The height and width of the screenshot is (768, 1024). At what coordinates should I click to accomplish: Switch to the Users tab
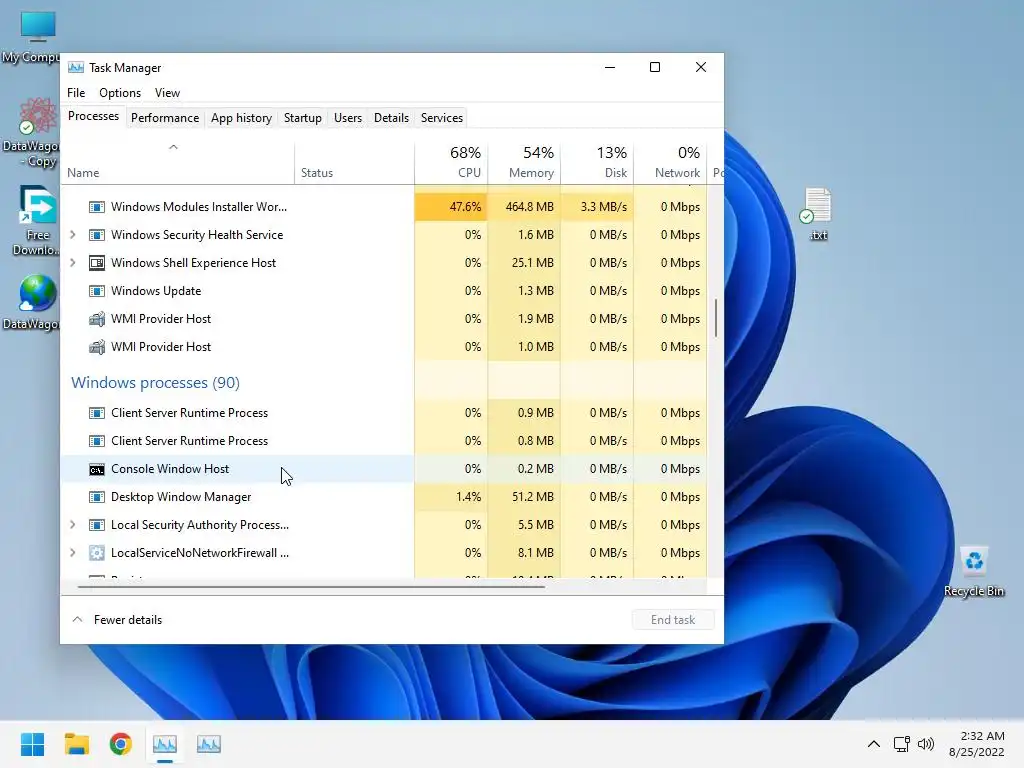pos(347,118)
